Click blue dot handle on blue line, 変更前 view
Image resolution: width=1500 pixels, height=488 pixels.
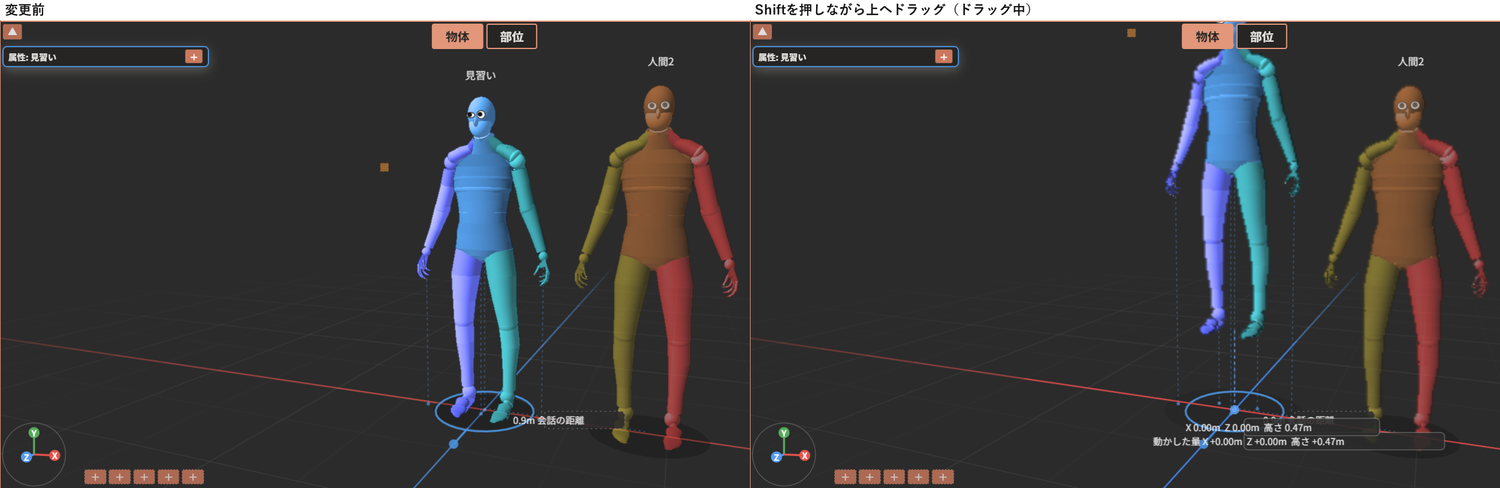(453, 443)
